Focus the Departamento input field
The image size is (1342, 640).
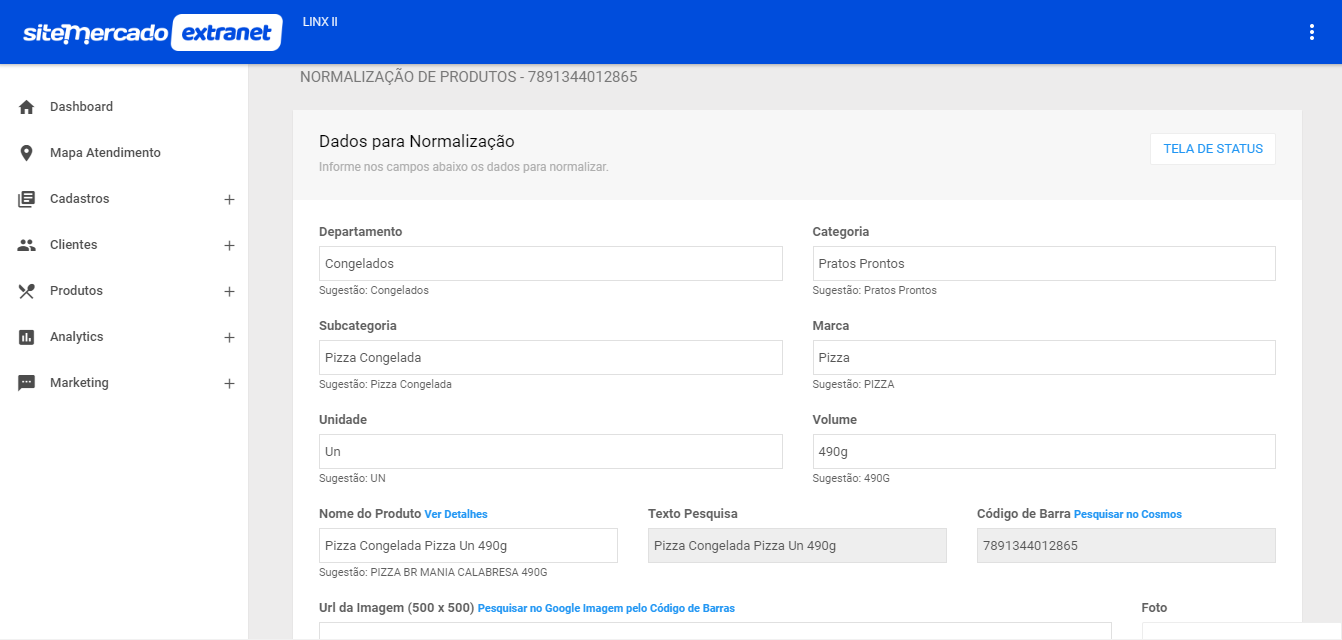pyautogui.click(x=550, y=264)
